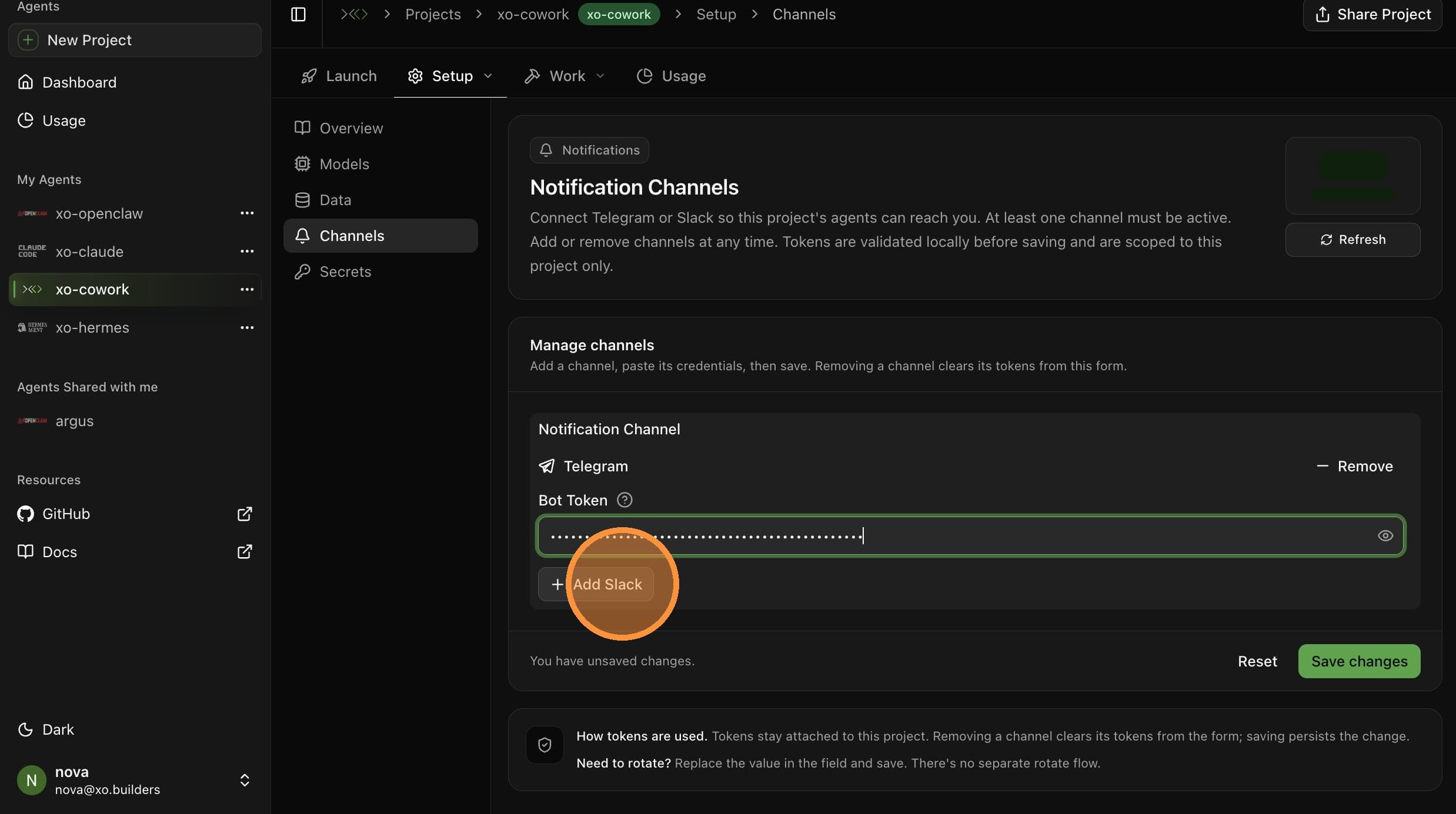Select Models in setup menu
The image size is (1456, 814).
tap(380, 164)
